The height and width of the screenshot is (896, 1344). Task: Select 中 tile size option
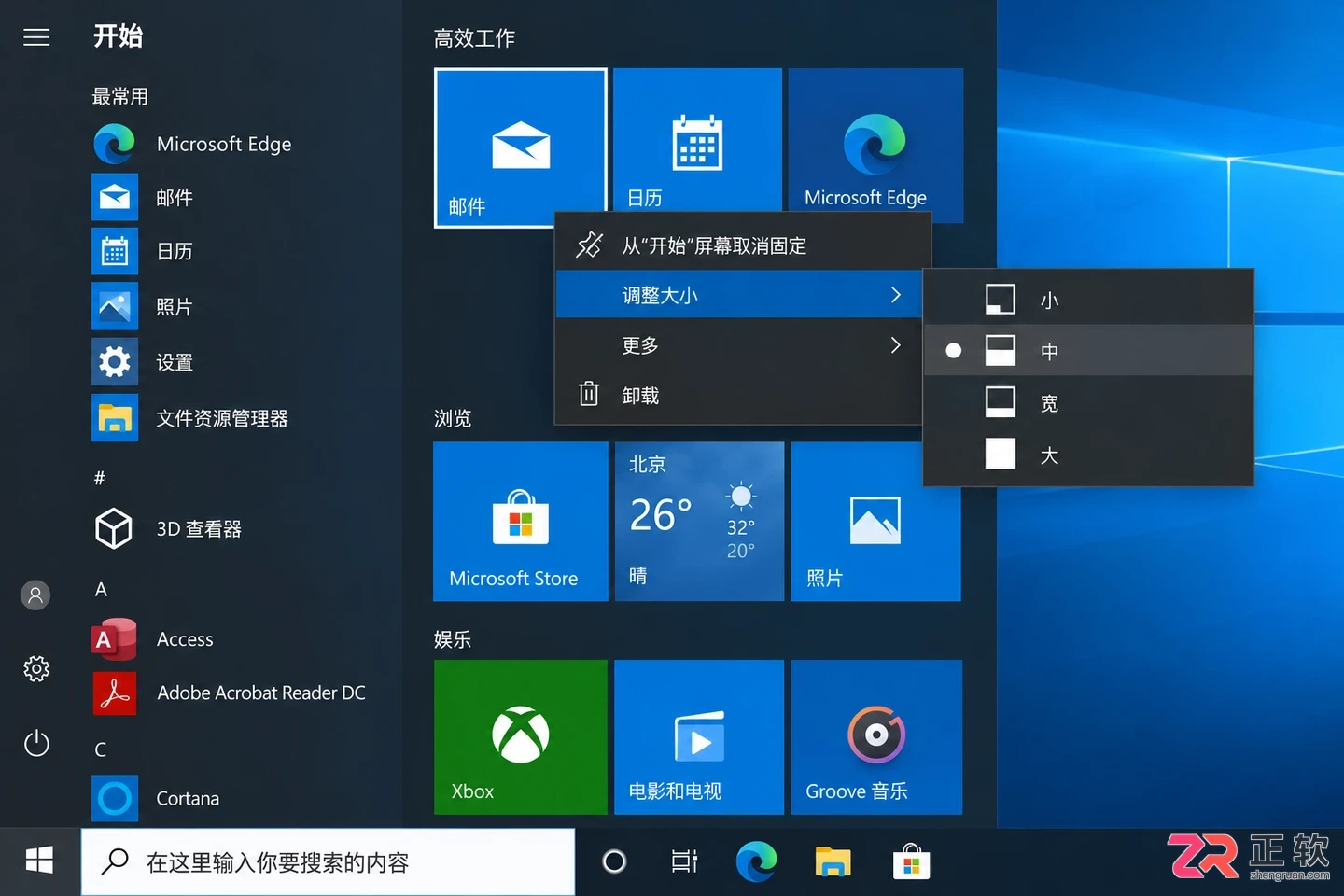click(1087, 351)
